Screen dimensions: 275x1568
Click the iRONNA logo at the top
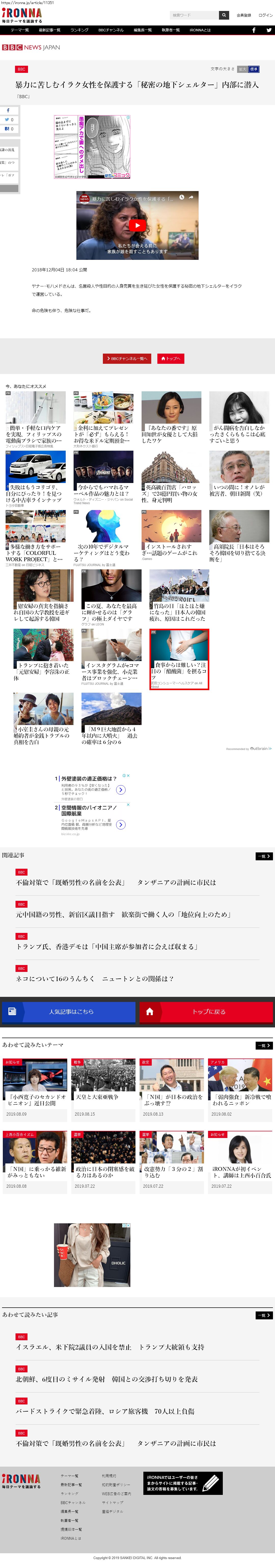point(22,16)
